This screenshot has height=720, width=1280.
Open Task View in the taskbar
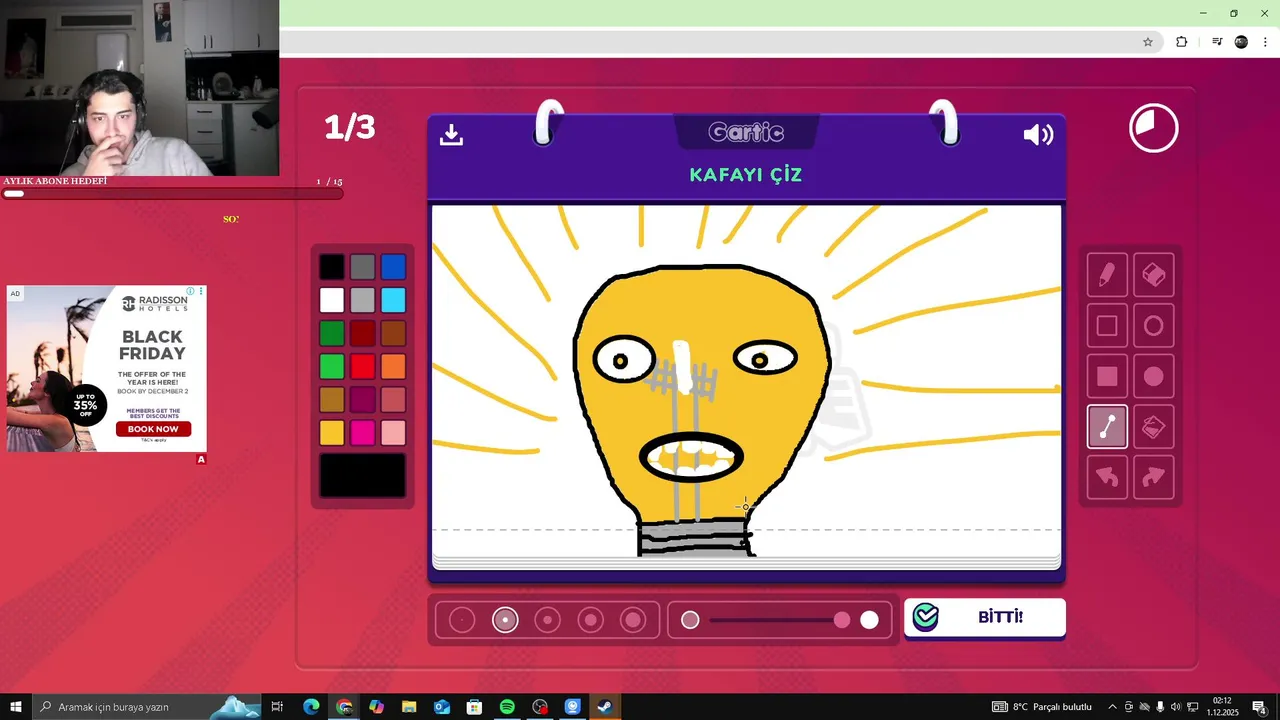click(x=277, y=707)
